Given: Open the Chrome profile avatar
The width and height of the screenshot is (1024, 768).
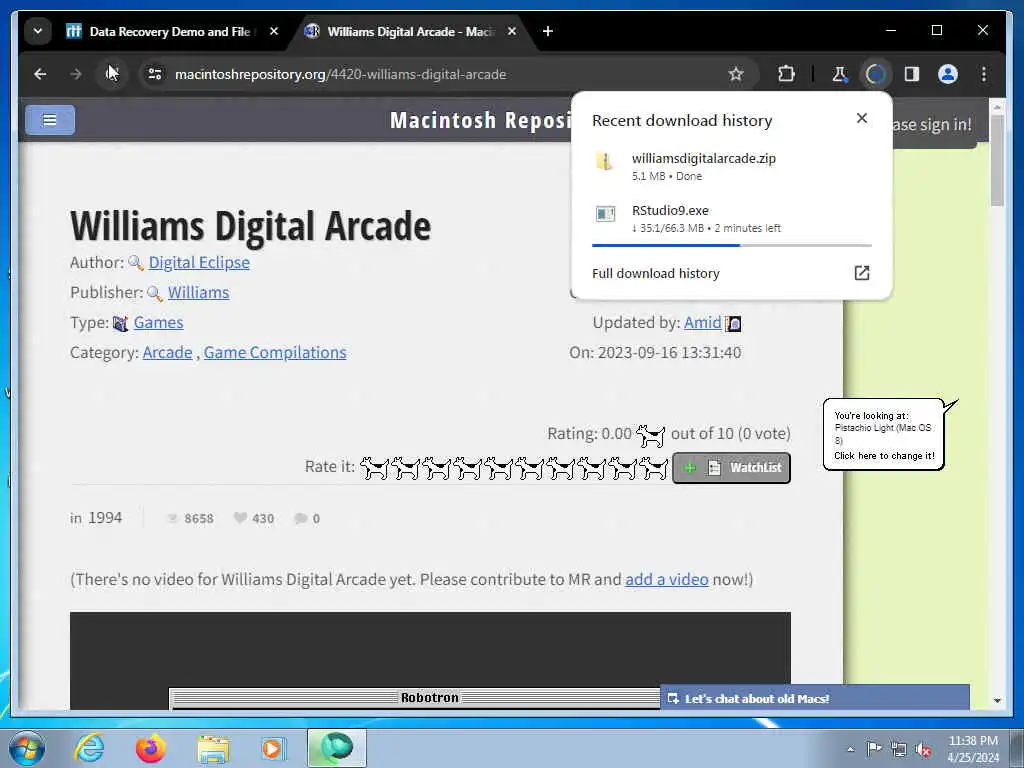Looking at the screenshot, I should [948, 74].
